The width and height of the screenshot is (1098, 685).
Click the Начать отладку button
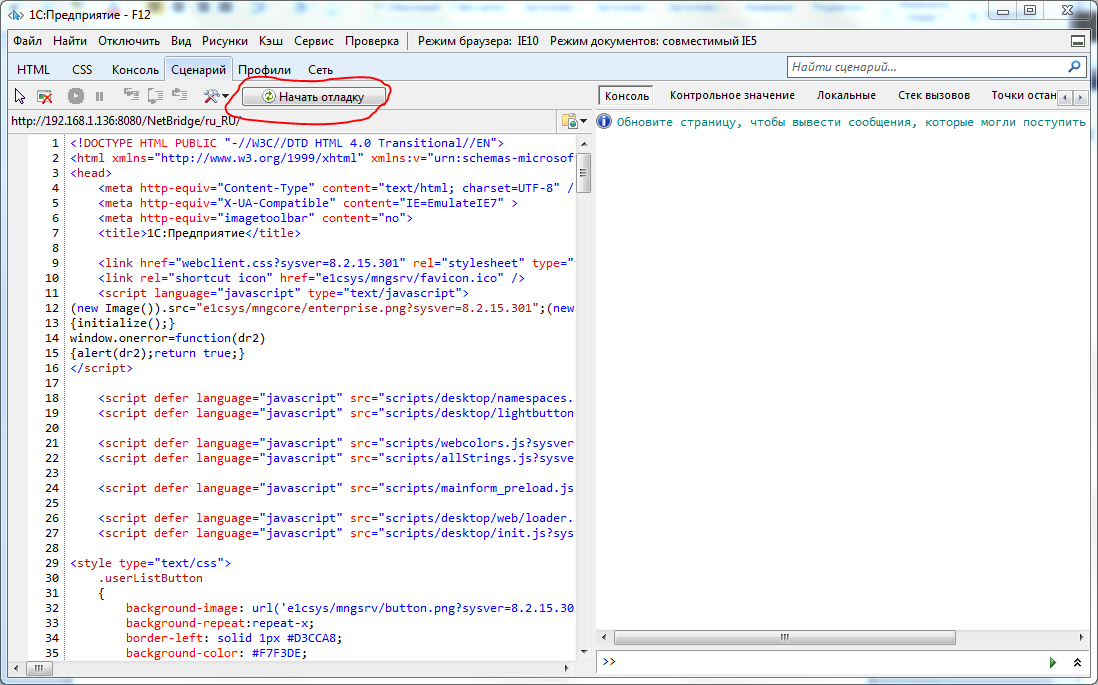[316, 96]
